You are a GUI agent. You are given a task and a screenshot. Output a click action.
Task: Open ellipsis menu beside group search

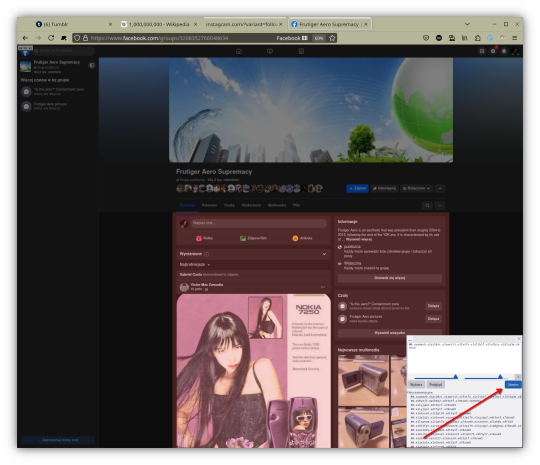click(x=440, y=206)
